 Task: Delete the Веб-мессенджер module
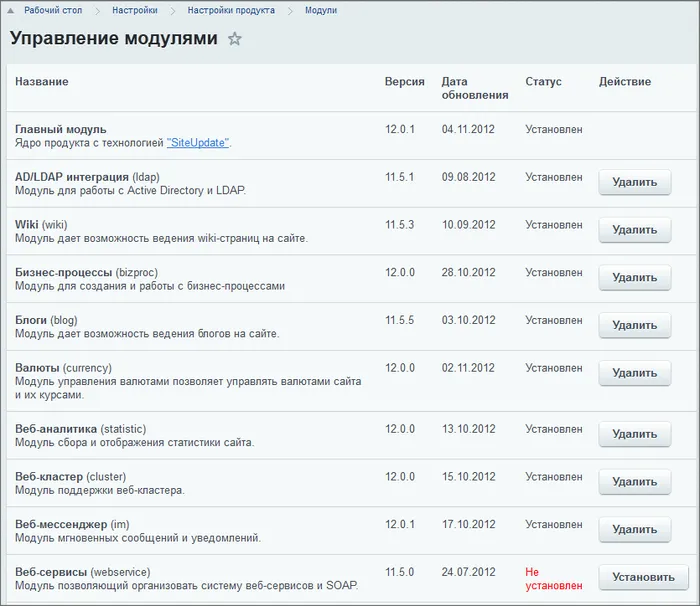pyautogui.click(x=634, y=529)
